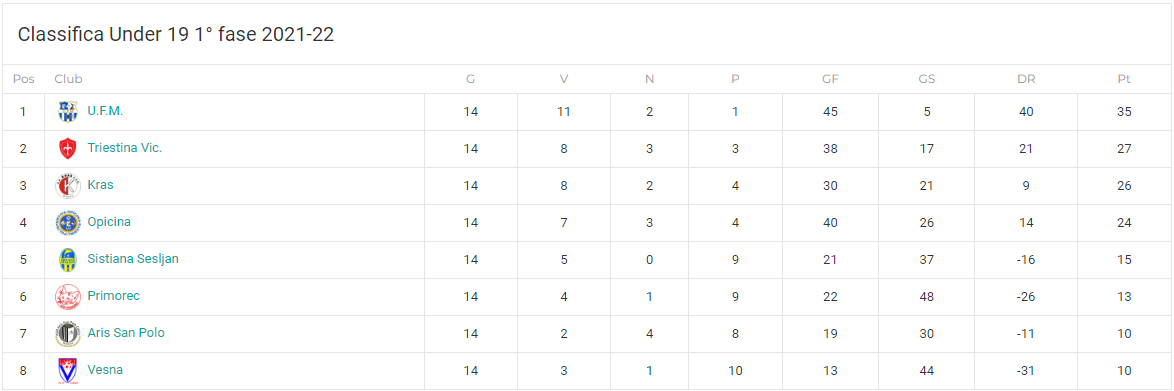Viewport: 1174px width, 391px height.
Task: Open the Triestina Vic. club page link
Action: click(124, 148)
